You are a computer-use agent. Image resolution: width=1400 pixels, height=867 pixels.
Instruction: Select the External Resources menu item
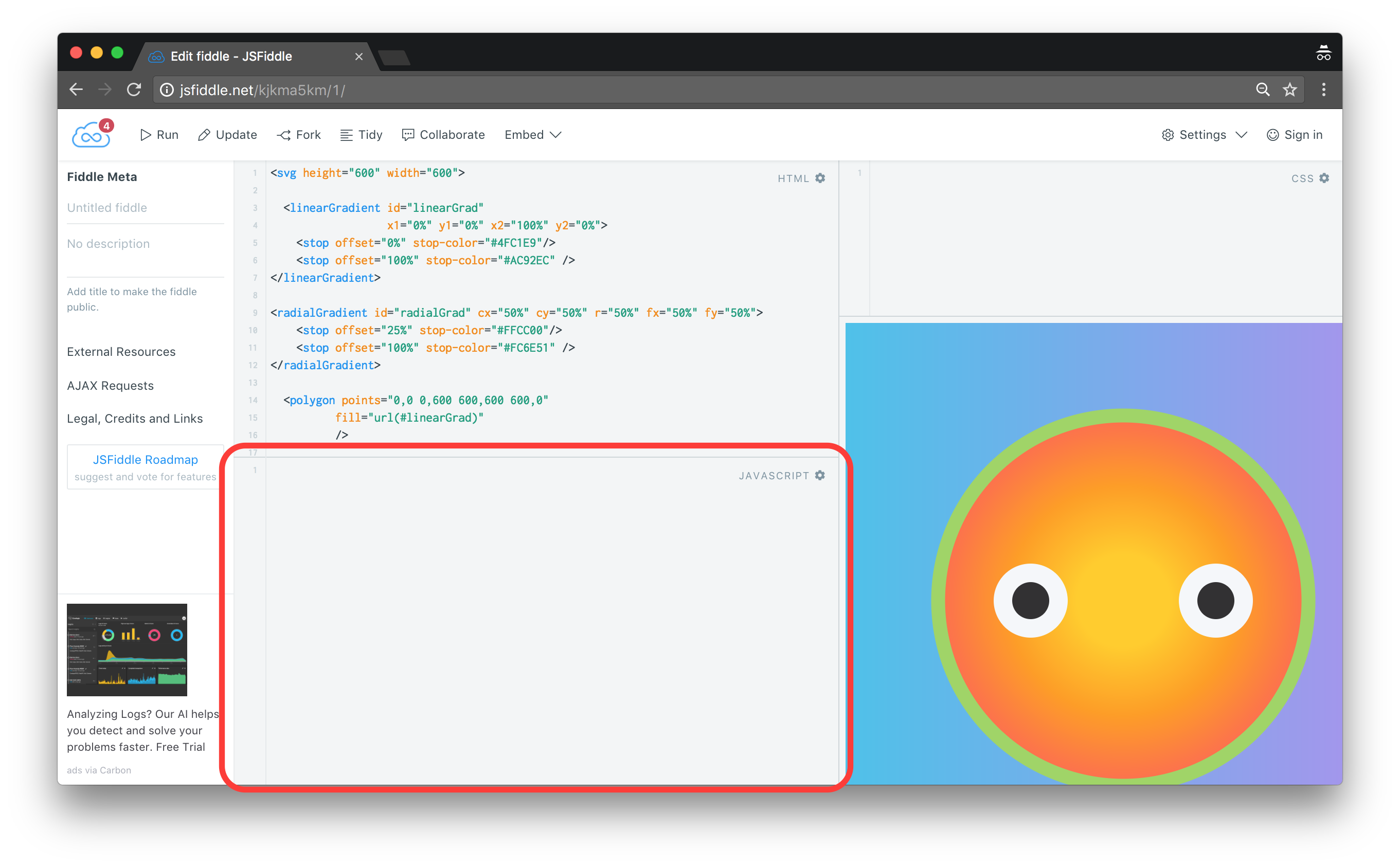coord(120,351)
